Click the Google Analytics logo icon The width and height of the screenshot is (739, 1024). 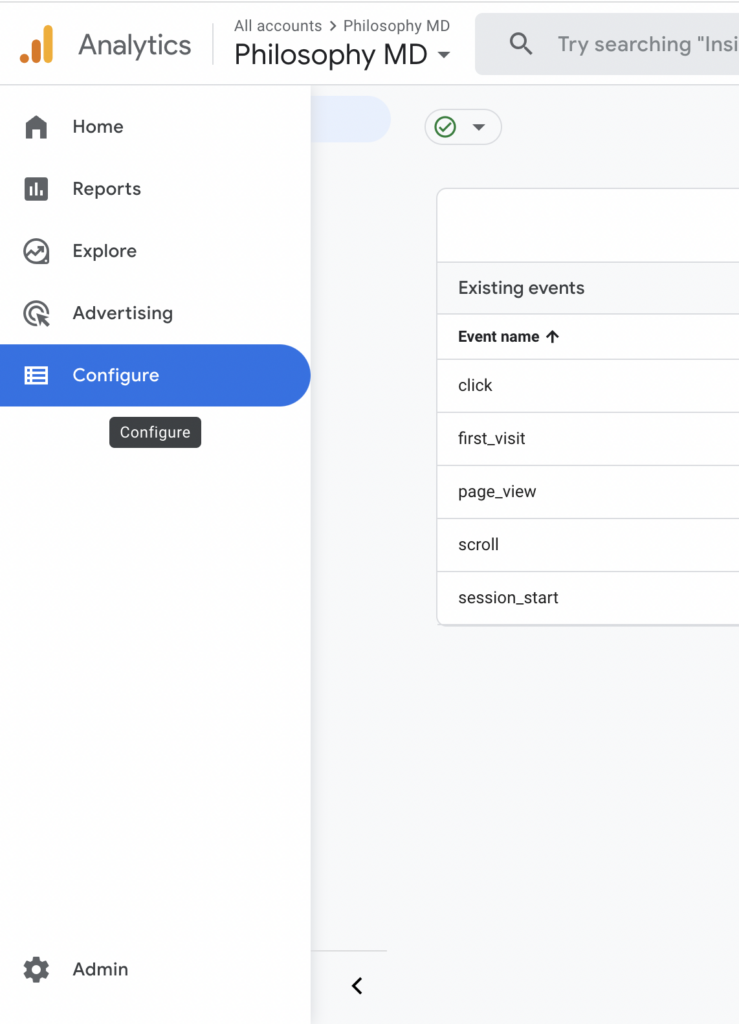pyautogui.click(x=37, y=44)
